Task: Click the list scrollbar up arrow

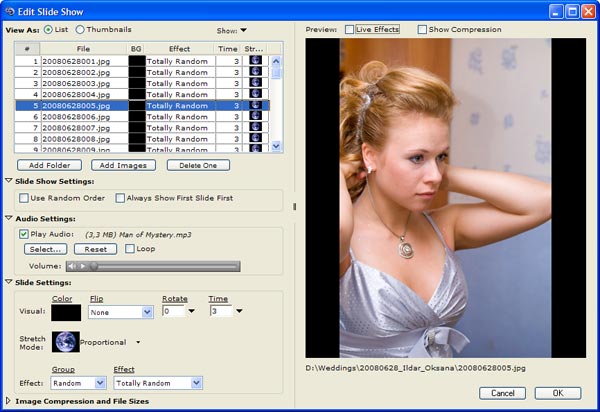Action: (276, 61)
